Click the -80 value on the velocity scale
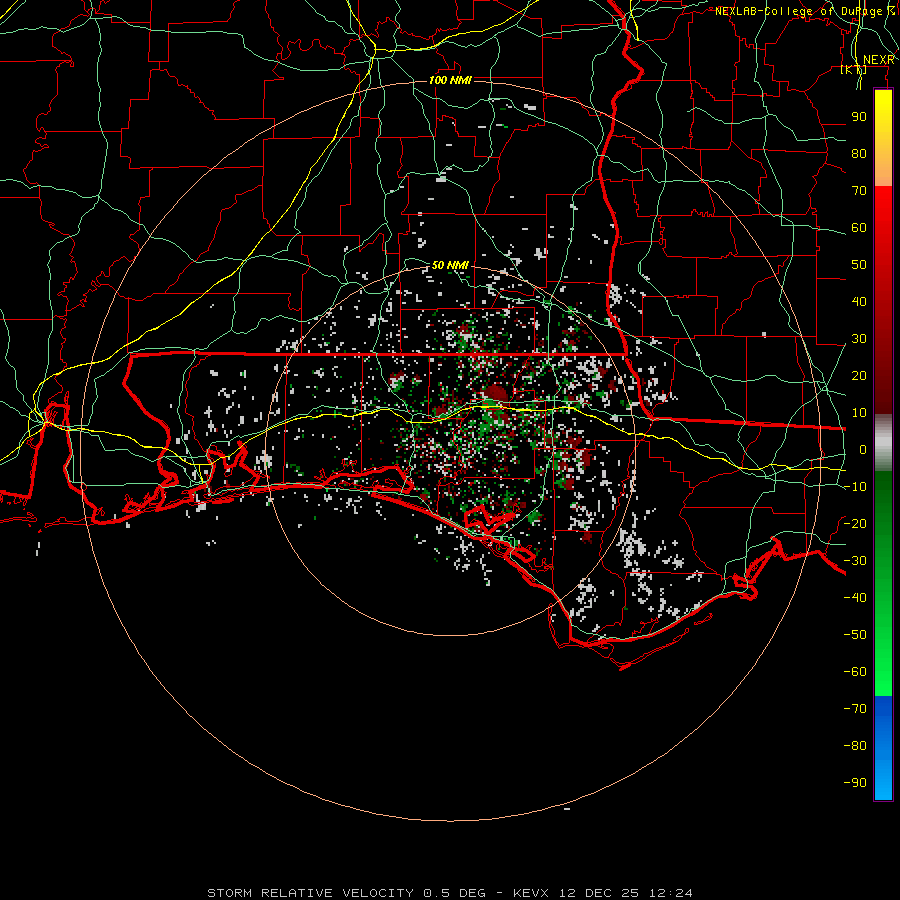Viewport: 900px width, 900px height. pyautogui.click(x=855, y=746)
